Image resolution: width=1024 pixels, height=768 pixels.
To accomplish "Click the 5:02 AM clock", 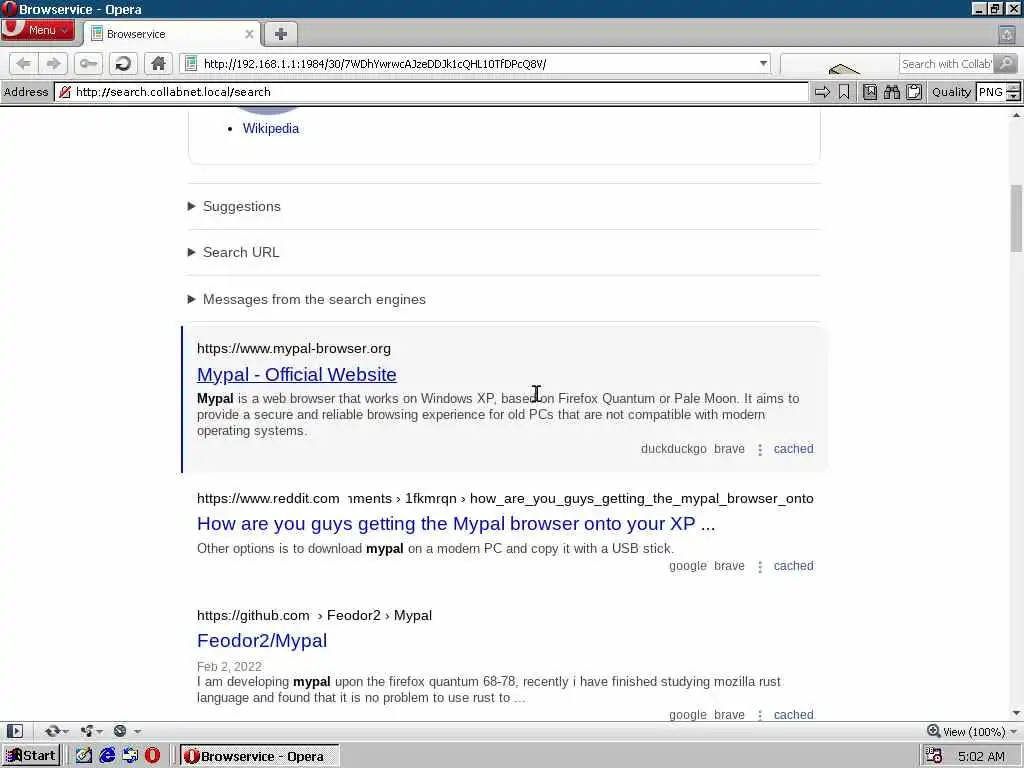I will (x=981, y=756).
